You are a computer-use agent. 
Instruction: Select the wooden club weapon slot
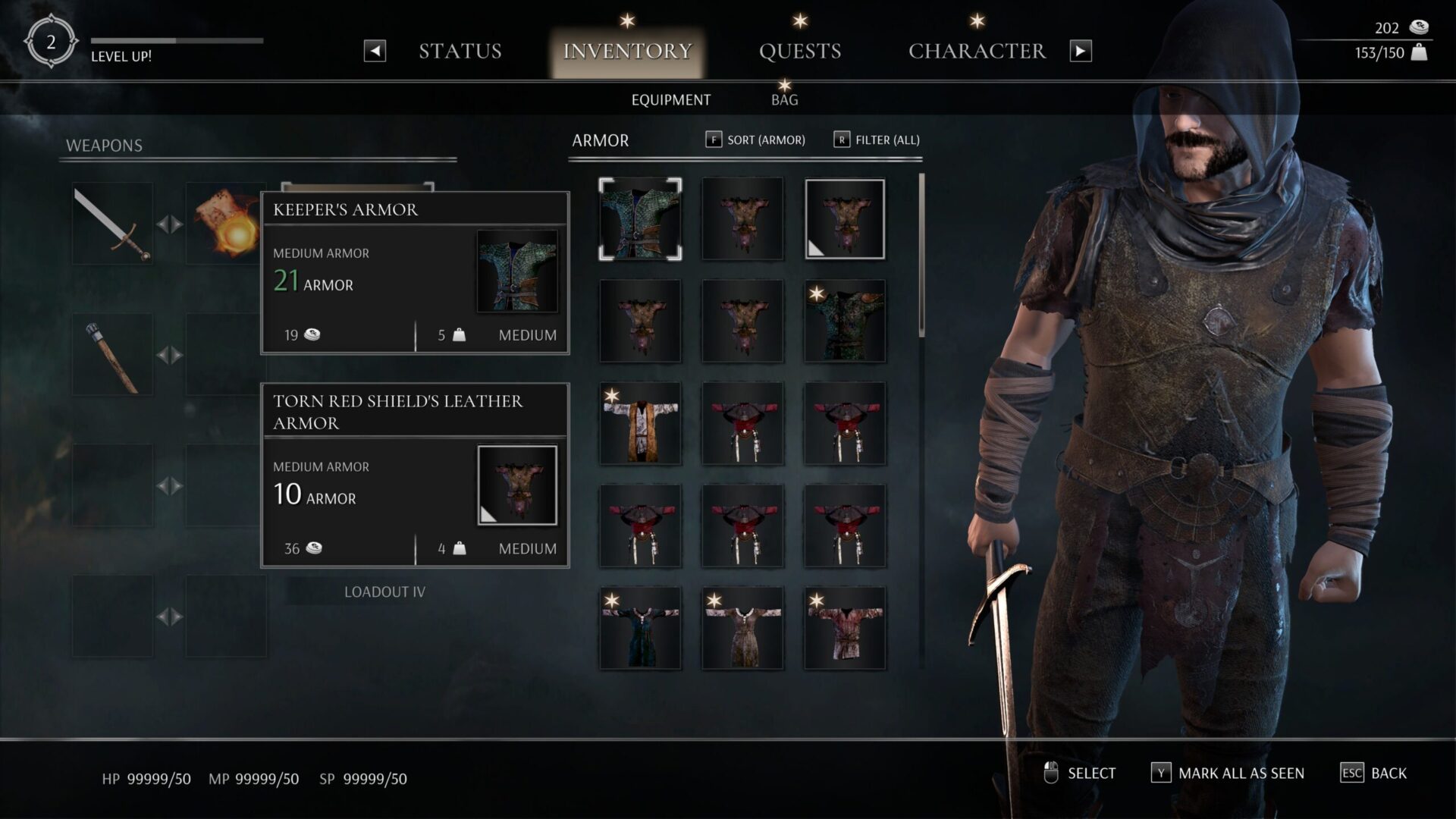tap(112, 355)
